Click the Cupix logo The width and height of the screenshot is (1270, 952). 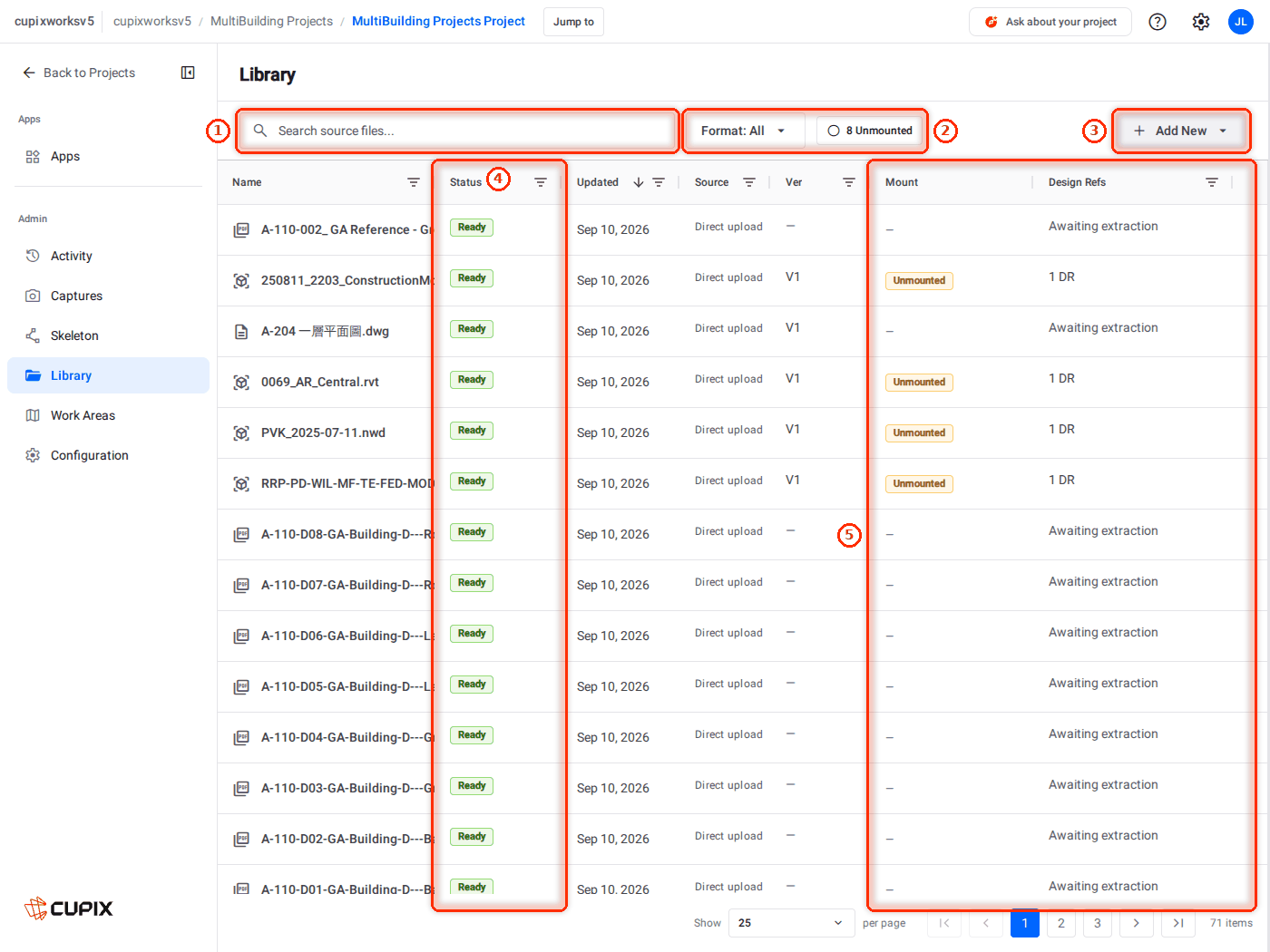tap(69, 908)
